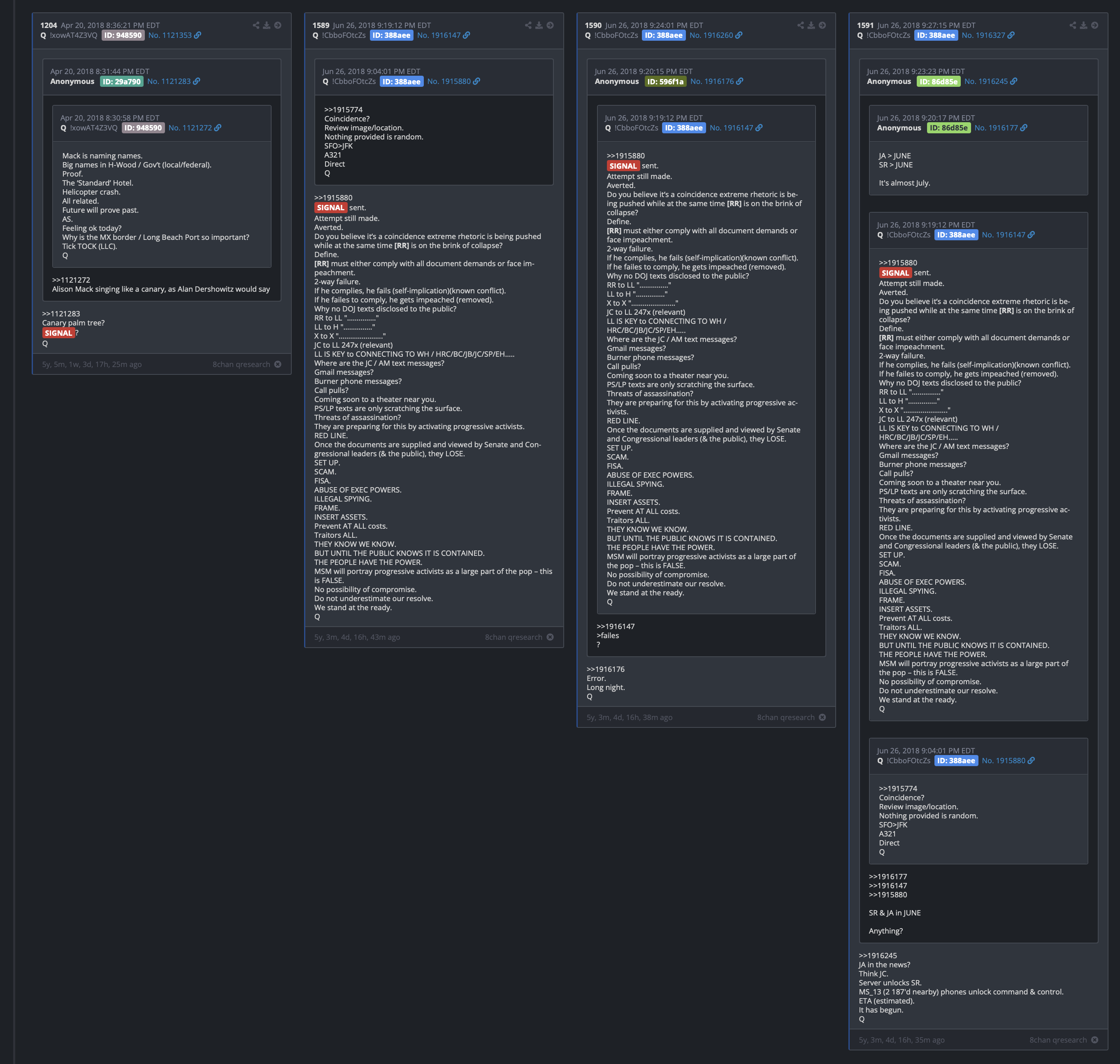This screenshot has width=1120, height=1064.
Task: Click '8chan qresearch' in post 1204 footer
Action: [241, 364]
